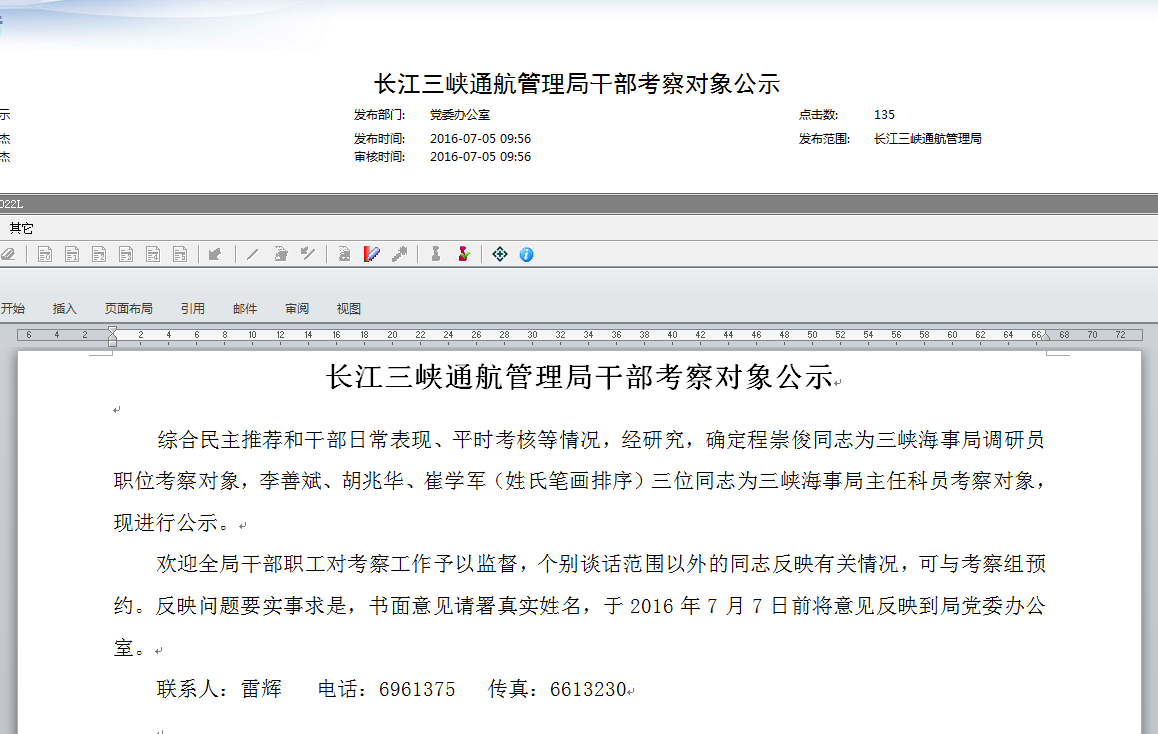Click the gray down-left arrow icon

[x=215, y=255]
